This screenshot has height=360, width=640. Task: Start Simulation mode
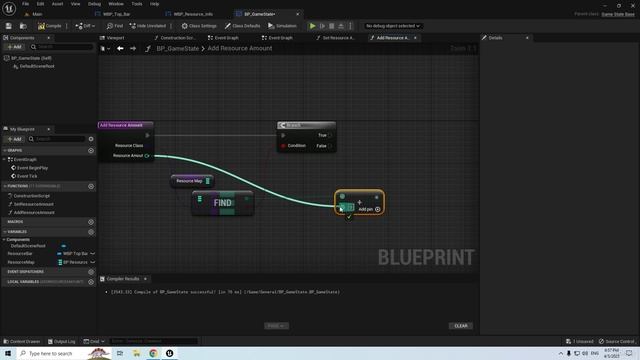[282, 26]
